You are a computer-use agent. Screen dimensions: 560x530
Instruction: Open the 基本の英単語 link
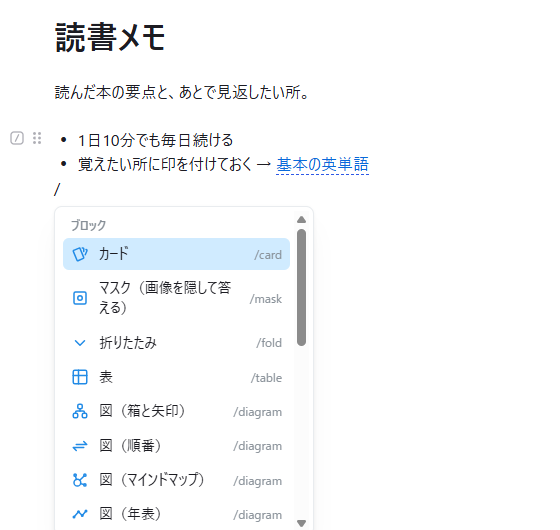322,165
